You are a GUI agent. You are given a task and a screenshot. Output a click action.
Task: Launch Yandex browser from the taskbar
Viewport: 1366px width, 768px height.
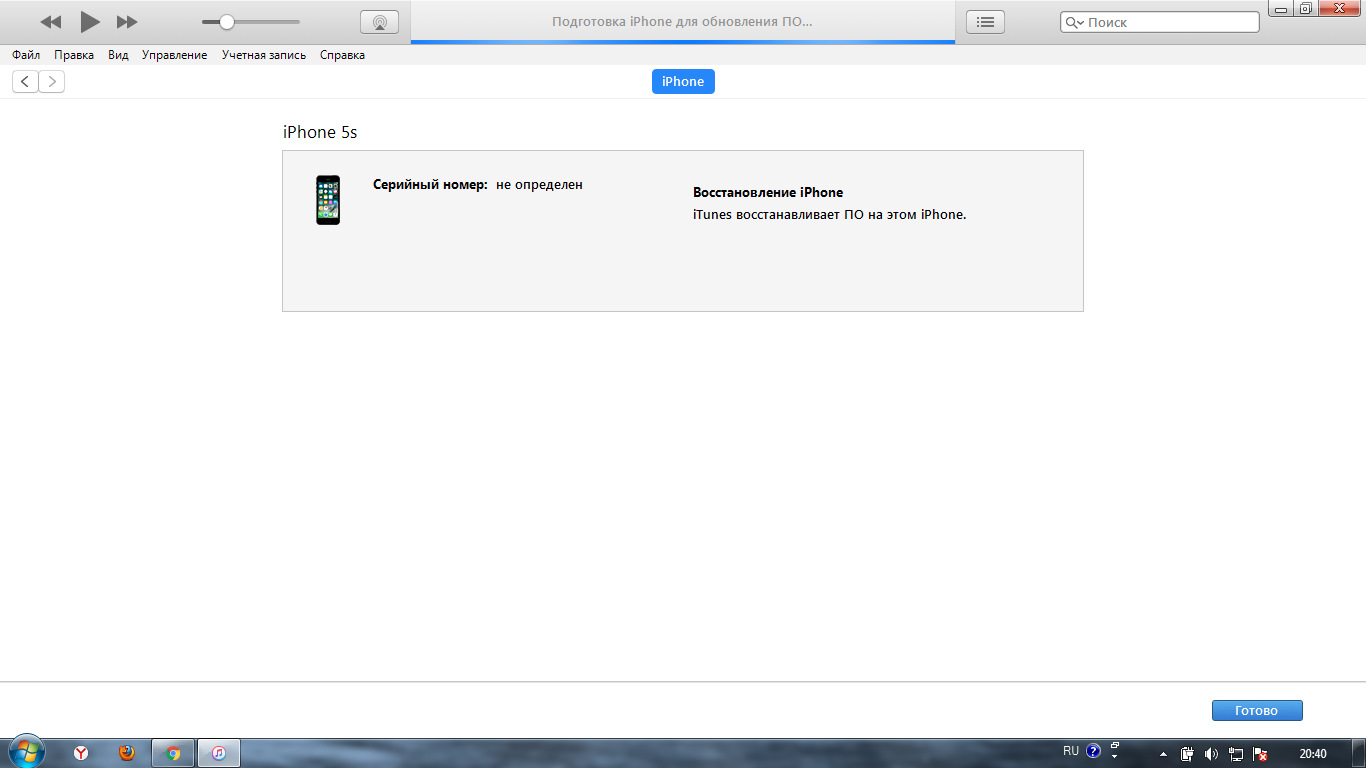coord(81,753)
